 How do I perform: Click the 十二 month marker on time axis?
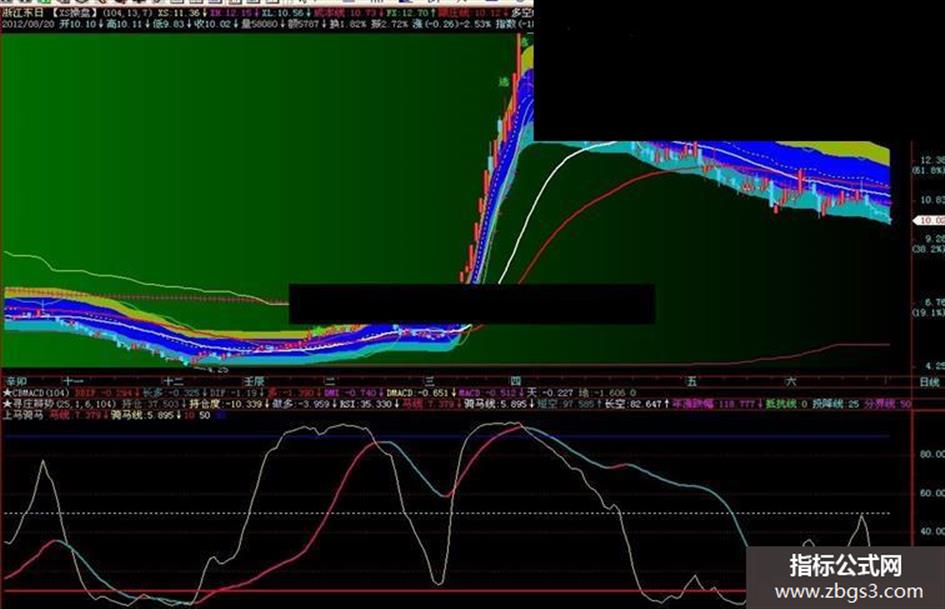point(174,382)
